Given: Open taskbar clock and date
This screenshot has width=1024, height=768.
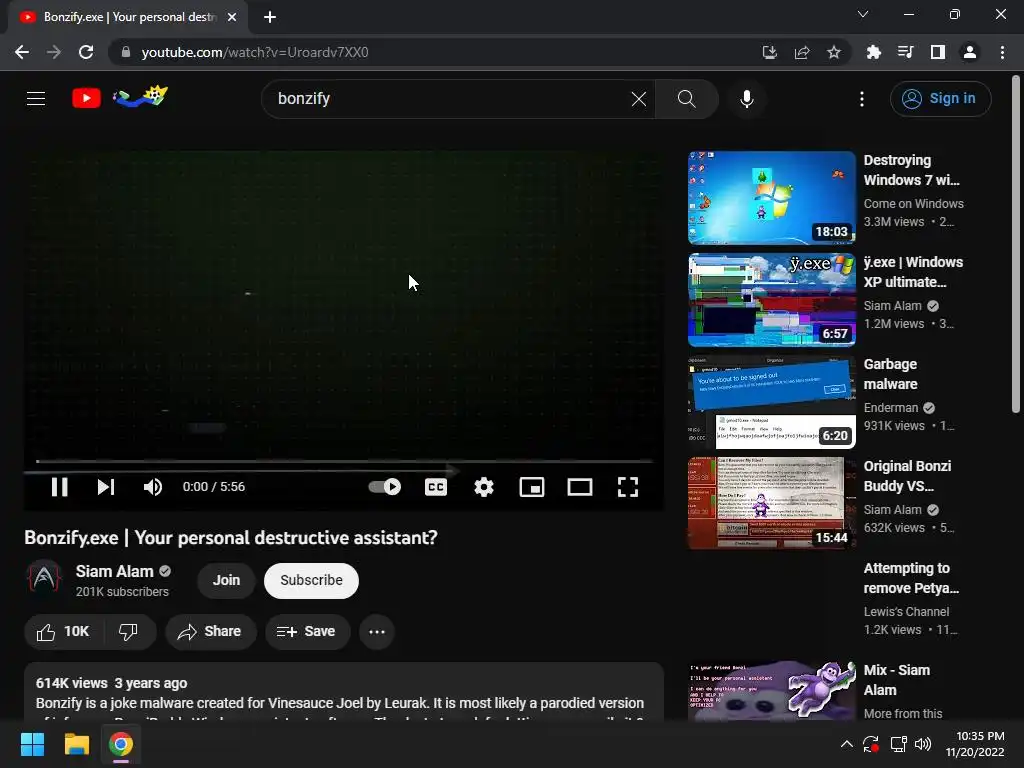Looking at the screenshot, I should coord(975,744).
